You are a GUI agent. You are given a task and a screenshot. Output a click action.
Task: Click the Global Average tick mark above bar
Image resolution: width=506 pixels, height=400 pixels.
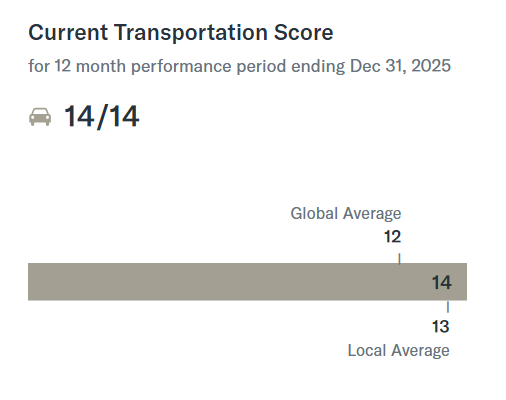click(399, 258)
